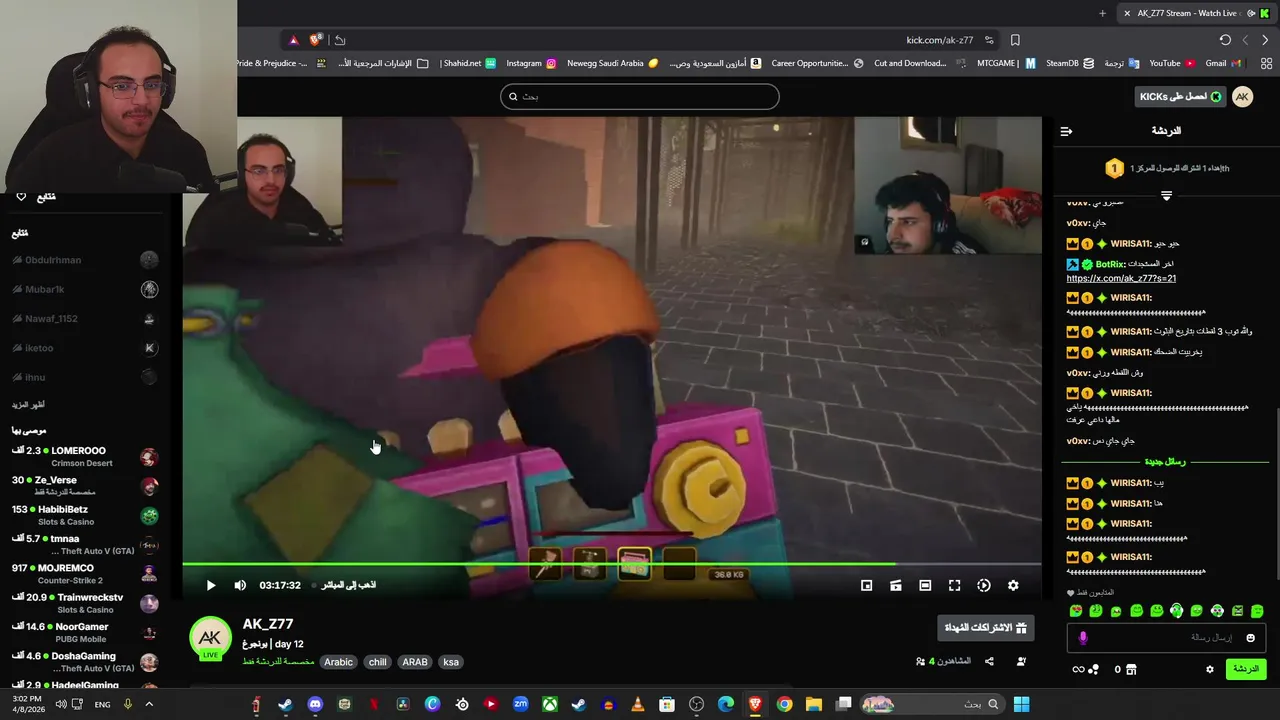
Task: Insert the headphones green Kick emote
Action: (1177, 611)
